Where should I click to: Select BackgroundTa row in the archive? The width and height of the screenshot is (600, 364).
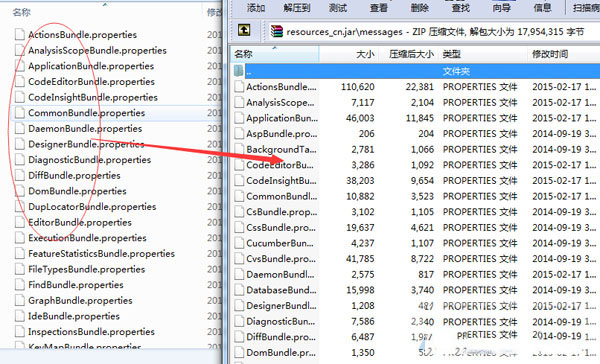pos(416,149)
